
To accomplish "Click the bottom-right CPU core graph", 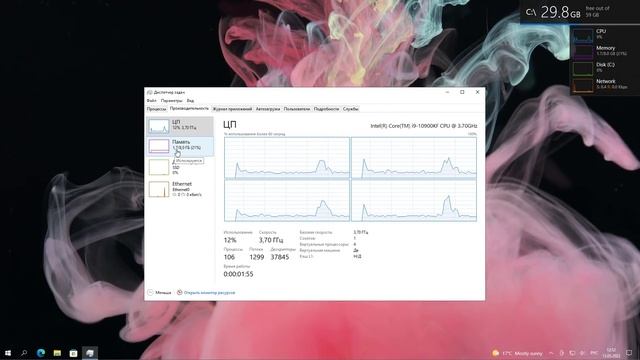I will (414, 200).
